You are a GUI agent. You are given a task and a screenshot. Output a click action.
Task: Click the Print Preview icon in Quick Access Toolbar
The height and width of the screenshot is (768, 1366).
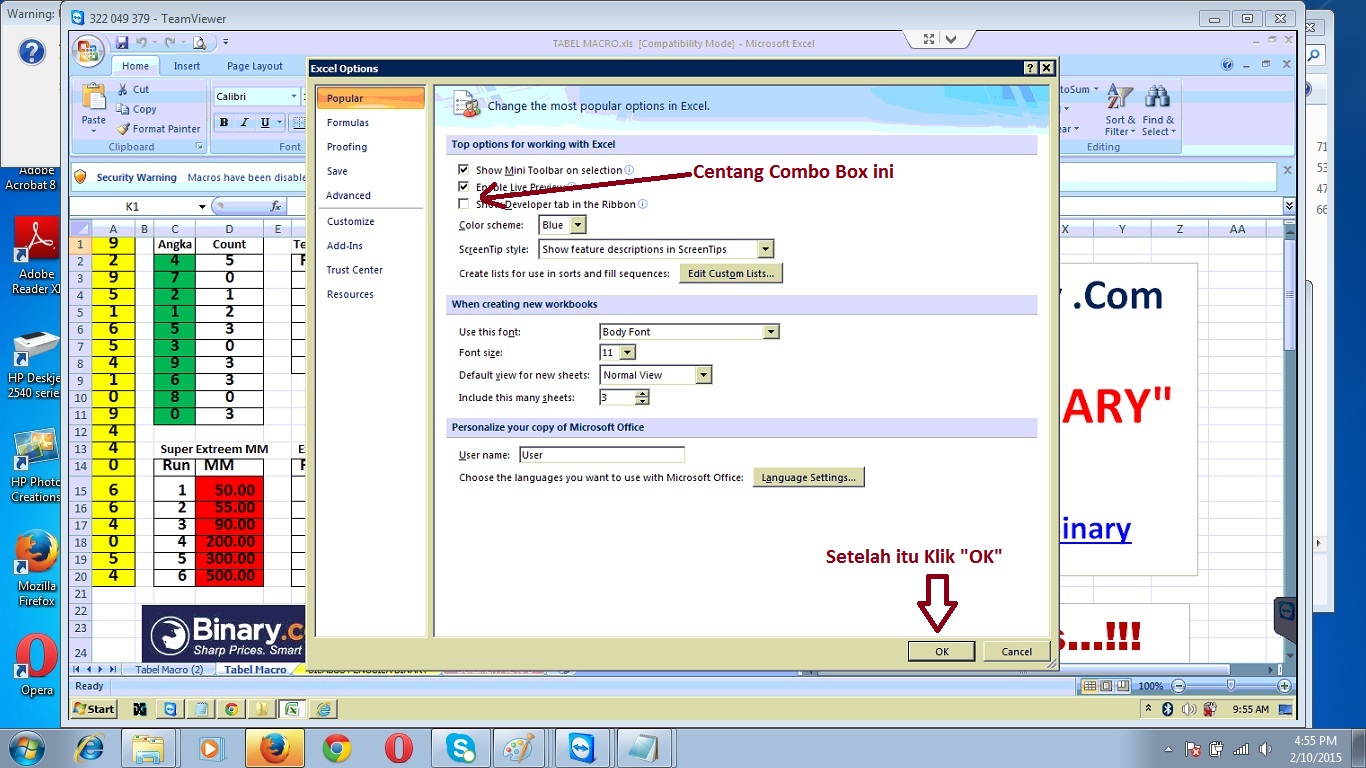pyautogui.click(x=199, y=42)
